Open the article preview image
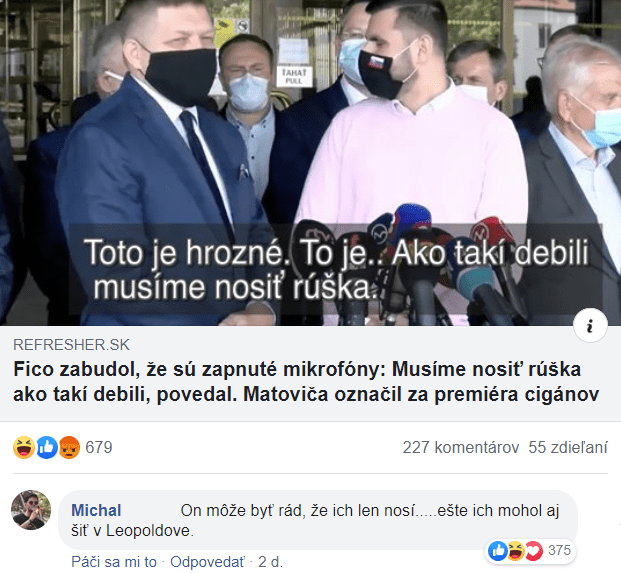The image size is (621, 573). pyautogui.click(x=310, y=162)
